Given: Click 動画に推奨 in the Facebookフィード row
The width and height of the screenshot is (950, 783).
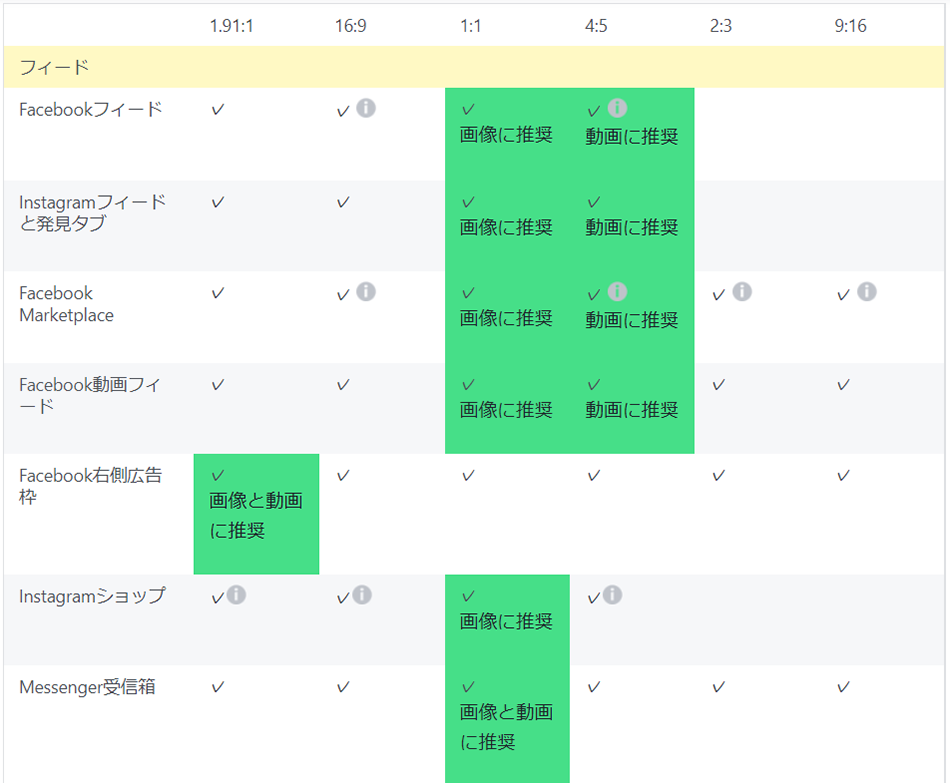Looking at the screenshot, I should click(631, 136).
